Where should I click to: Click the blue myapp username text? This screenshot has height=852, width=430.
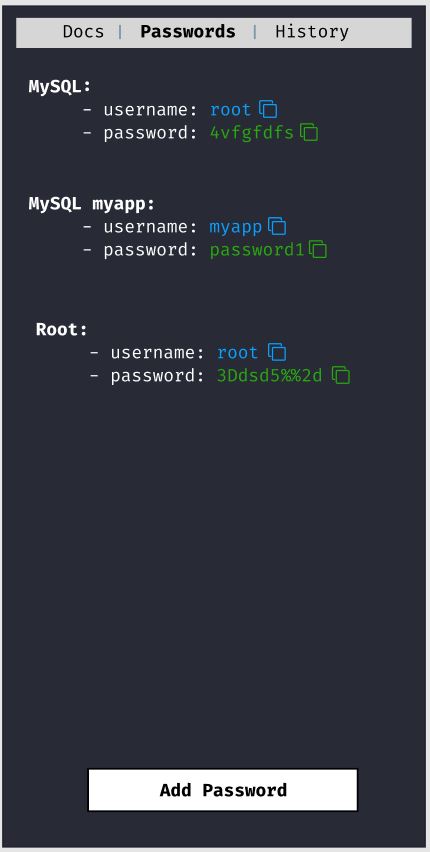pos(236,227)
